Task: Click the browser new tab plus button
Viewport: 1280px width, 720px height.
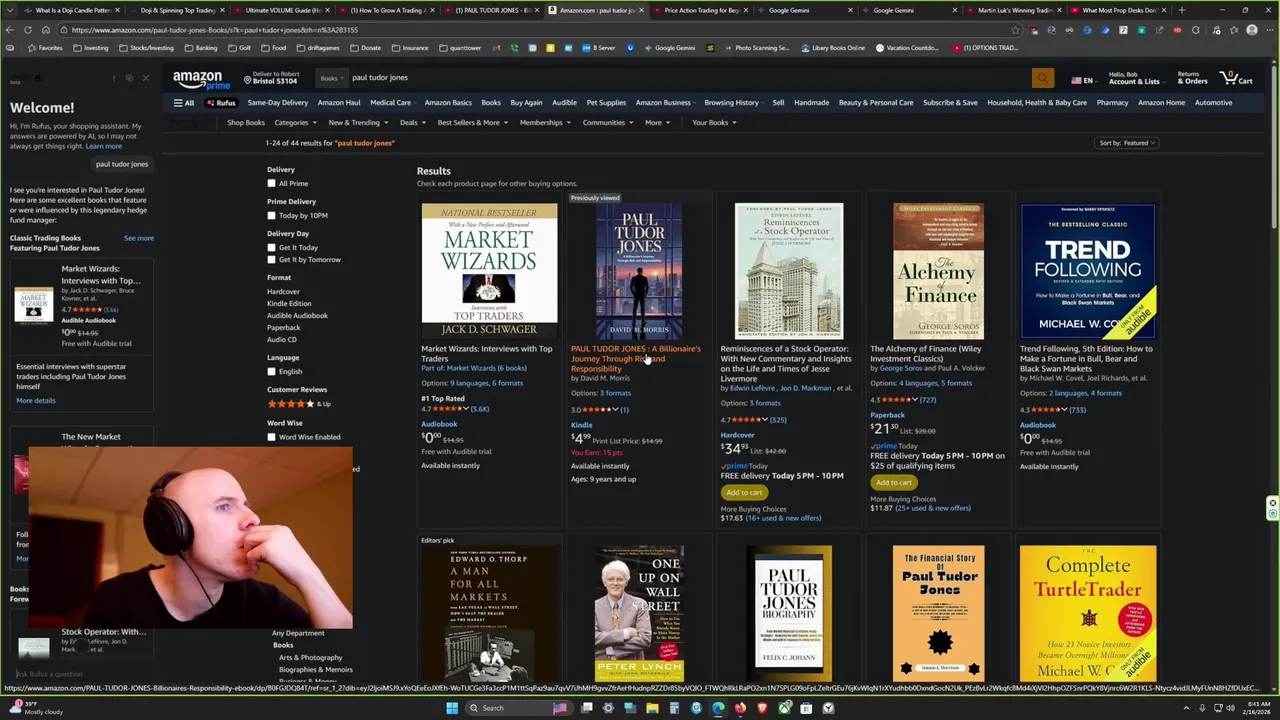Action: click(1182, 10)
